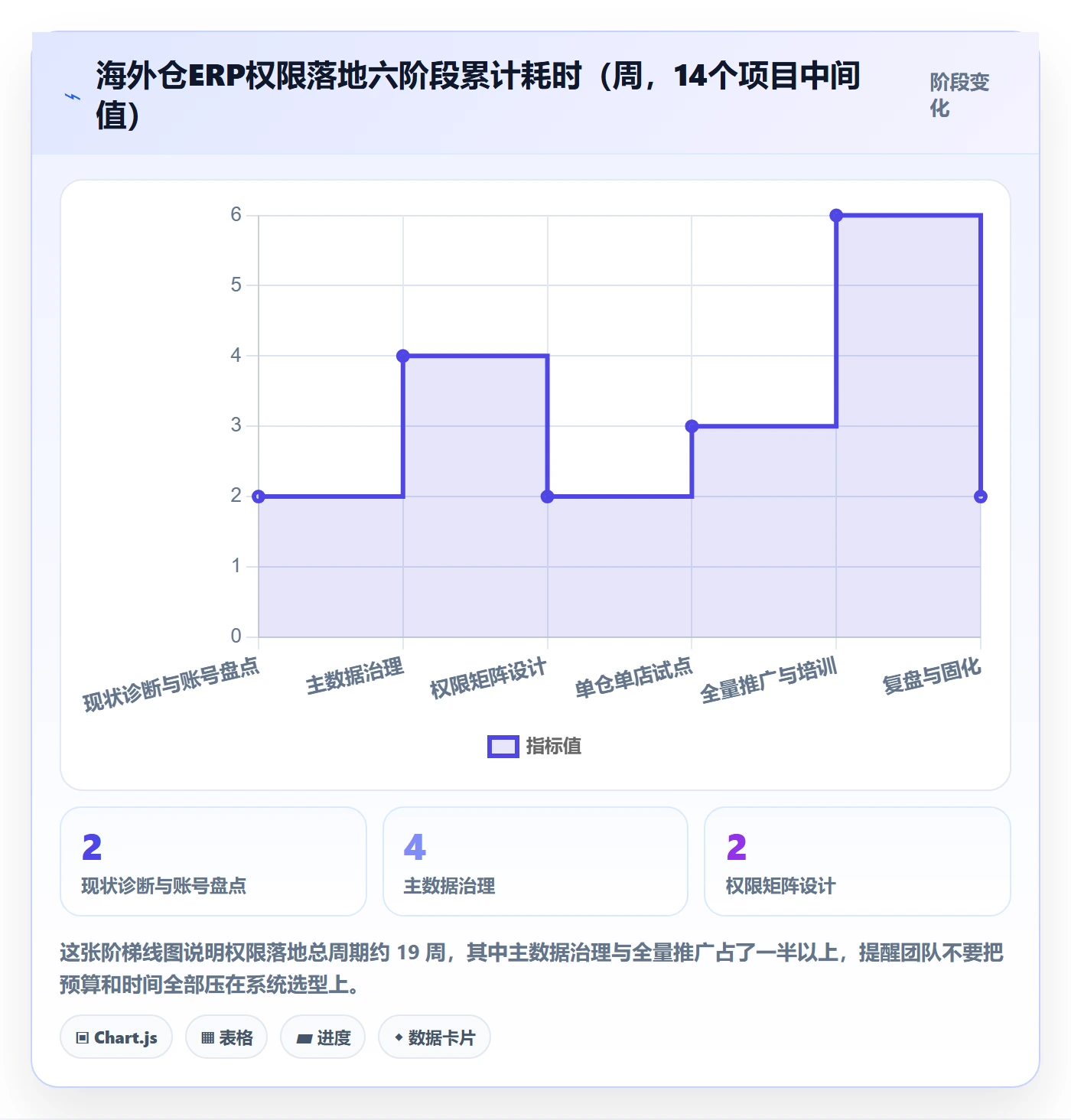Open the 权限矩阵设计 stat card

click(858, 861)
